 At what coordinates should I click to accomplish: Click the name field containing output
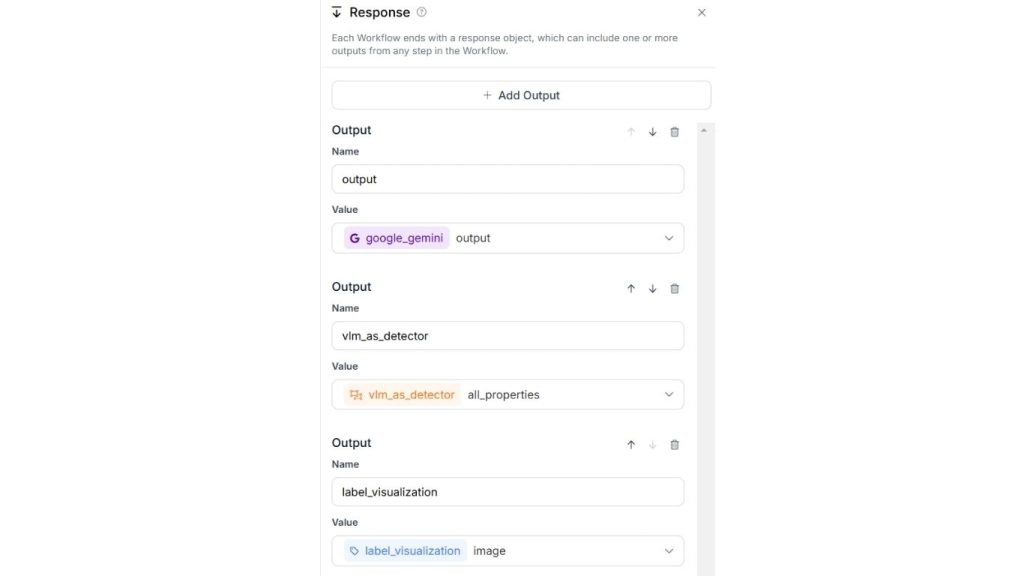(x=508, y=179)
